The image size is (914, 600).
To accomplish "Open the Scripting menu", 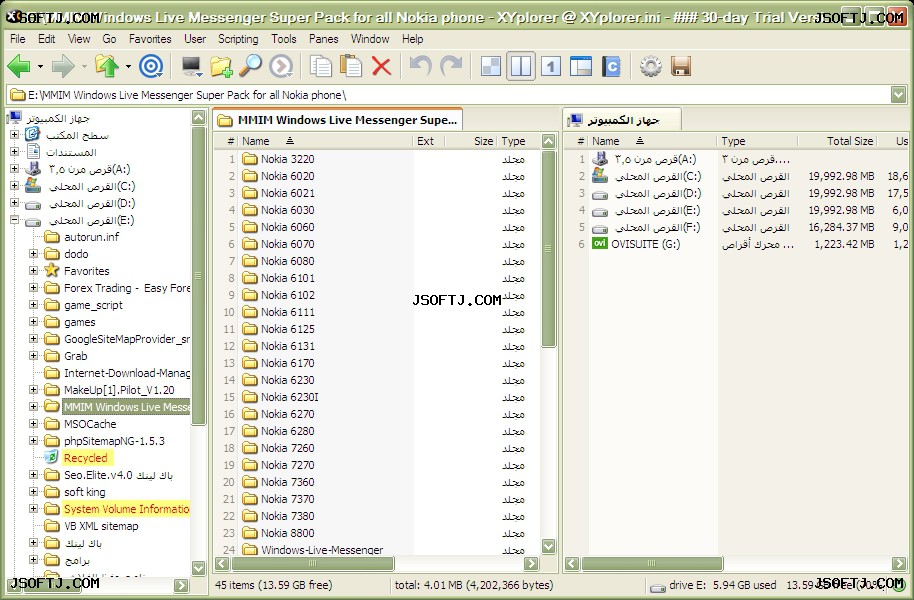I will (238, 39).
